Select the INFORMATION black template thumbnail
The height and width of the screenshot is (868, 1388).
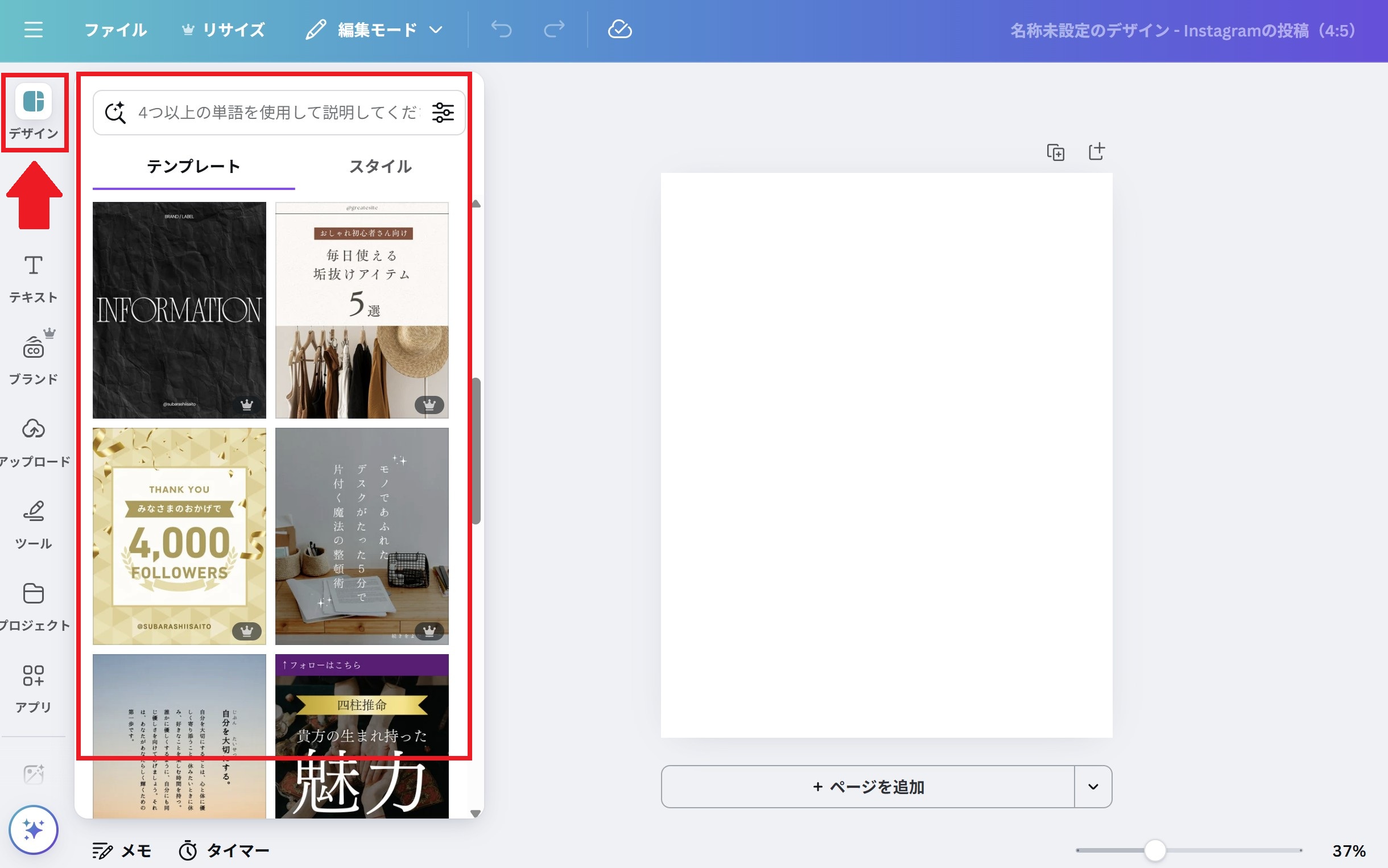(x=179, y=310)
